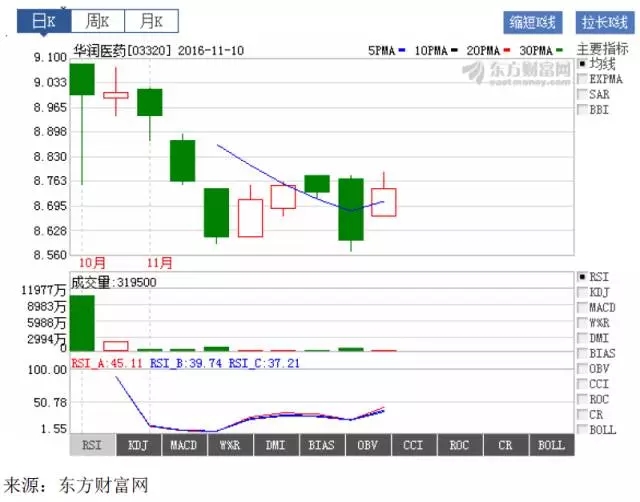Click the 50.78 RSI axis label
This screenshot has width=640, height=502.
click(x=50, y=403)
